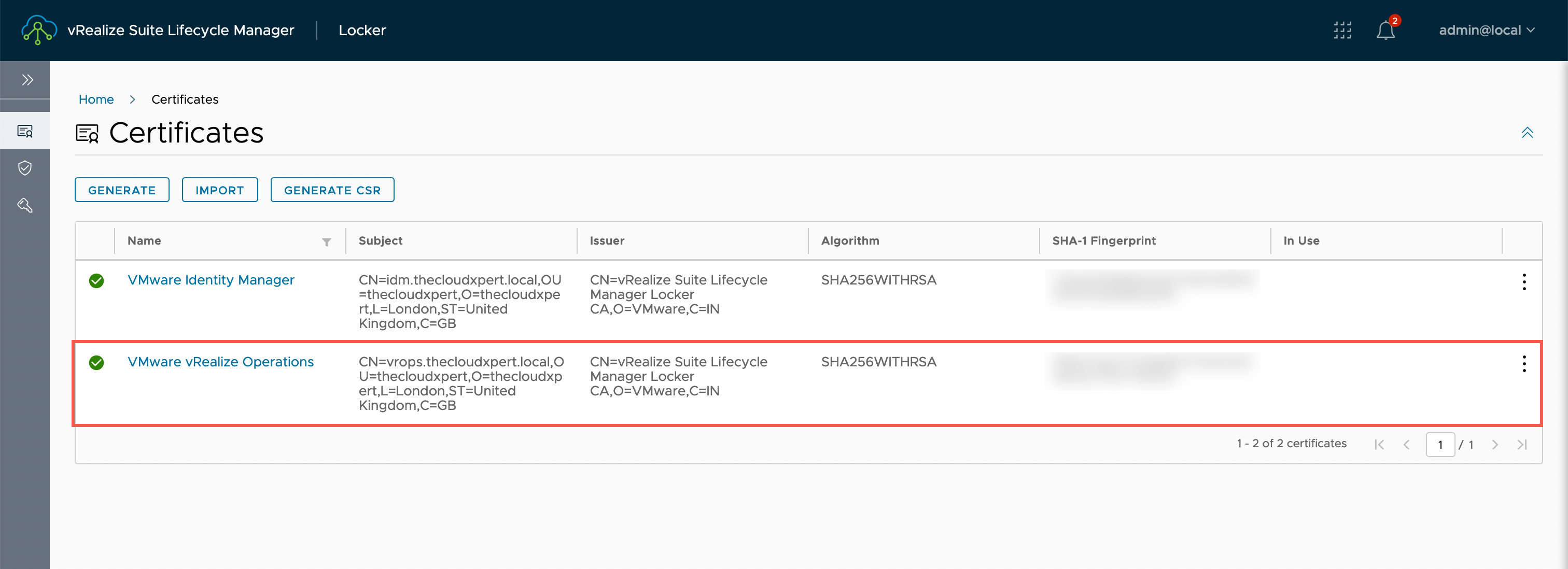Viewport: 1568px width, 569px height.
Task: Open VMware Identity Manager certificate link
Action: (211, 280)
